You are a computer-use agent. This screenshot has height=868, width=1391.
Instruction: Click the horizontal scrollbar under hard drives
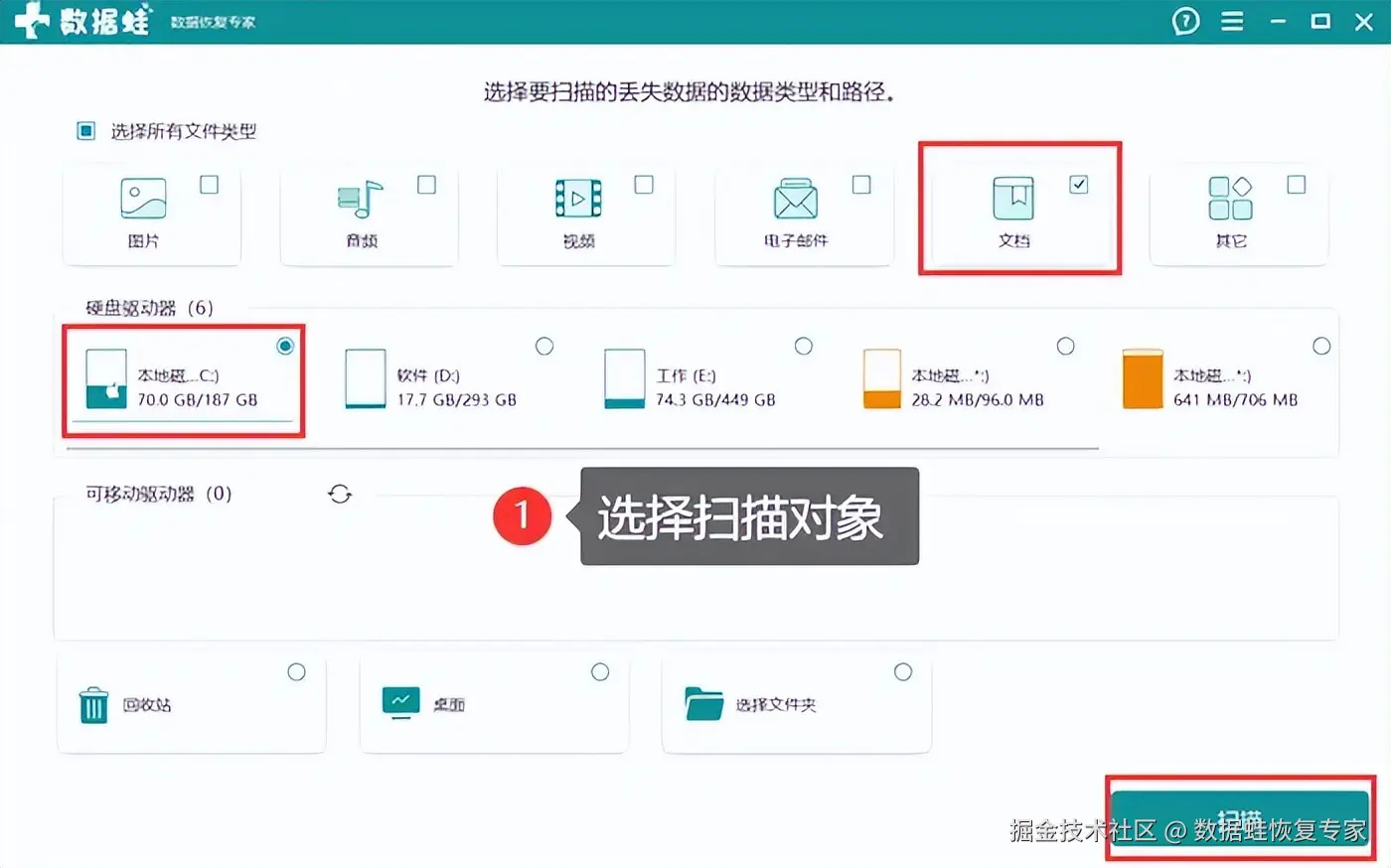(582, 449)
